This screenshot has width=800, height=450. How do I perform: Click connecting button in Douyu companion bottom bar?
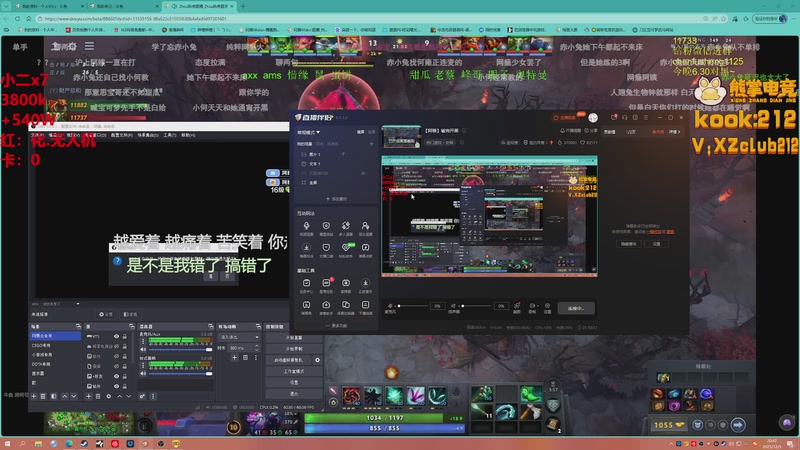pos(576,308)
